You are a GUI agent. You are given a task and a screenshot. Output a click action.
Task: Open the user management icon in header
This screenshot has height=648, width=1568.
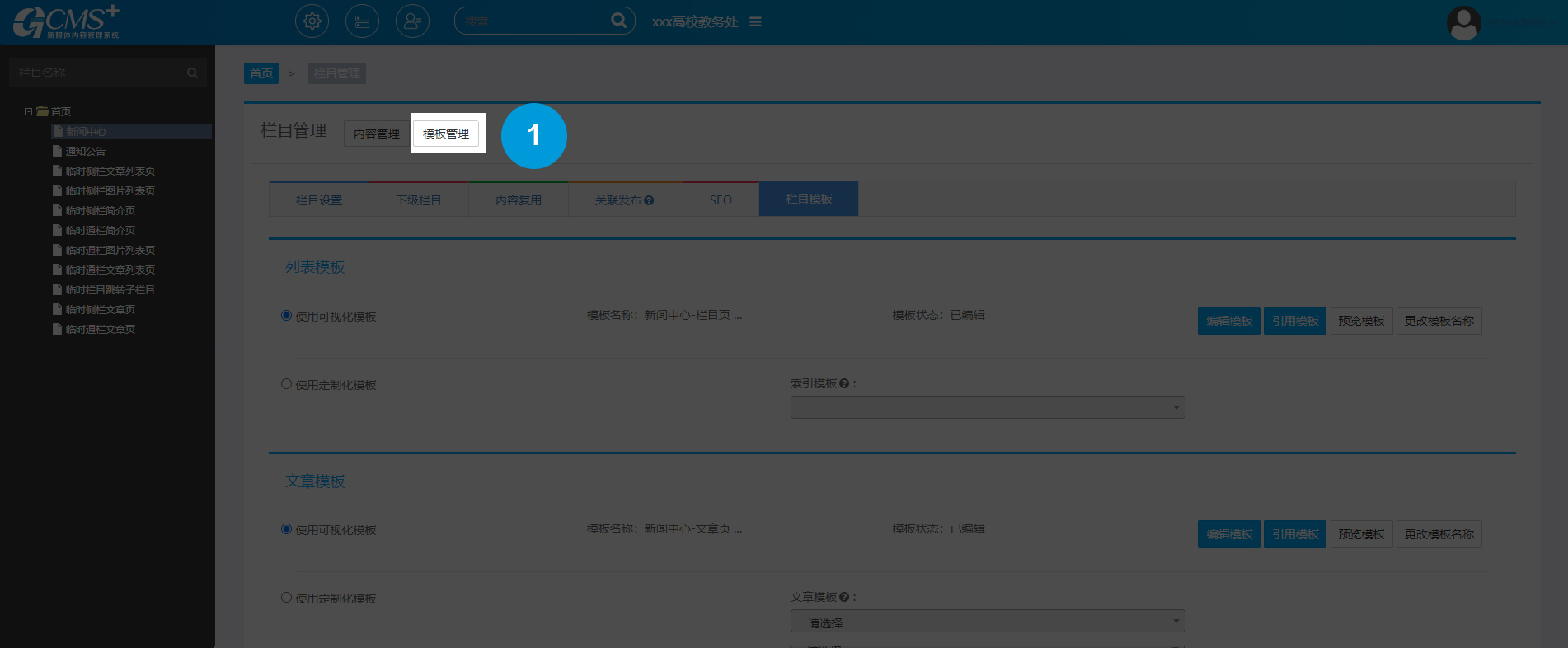tap(412, 21)
